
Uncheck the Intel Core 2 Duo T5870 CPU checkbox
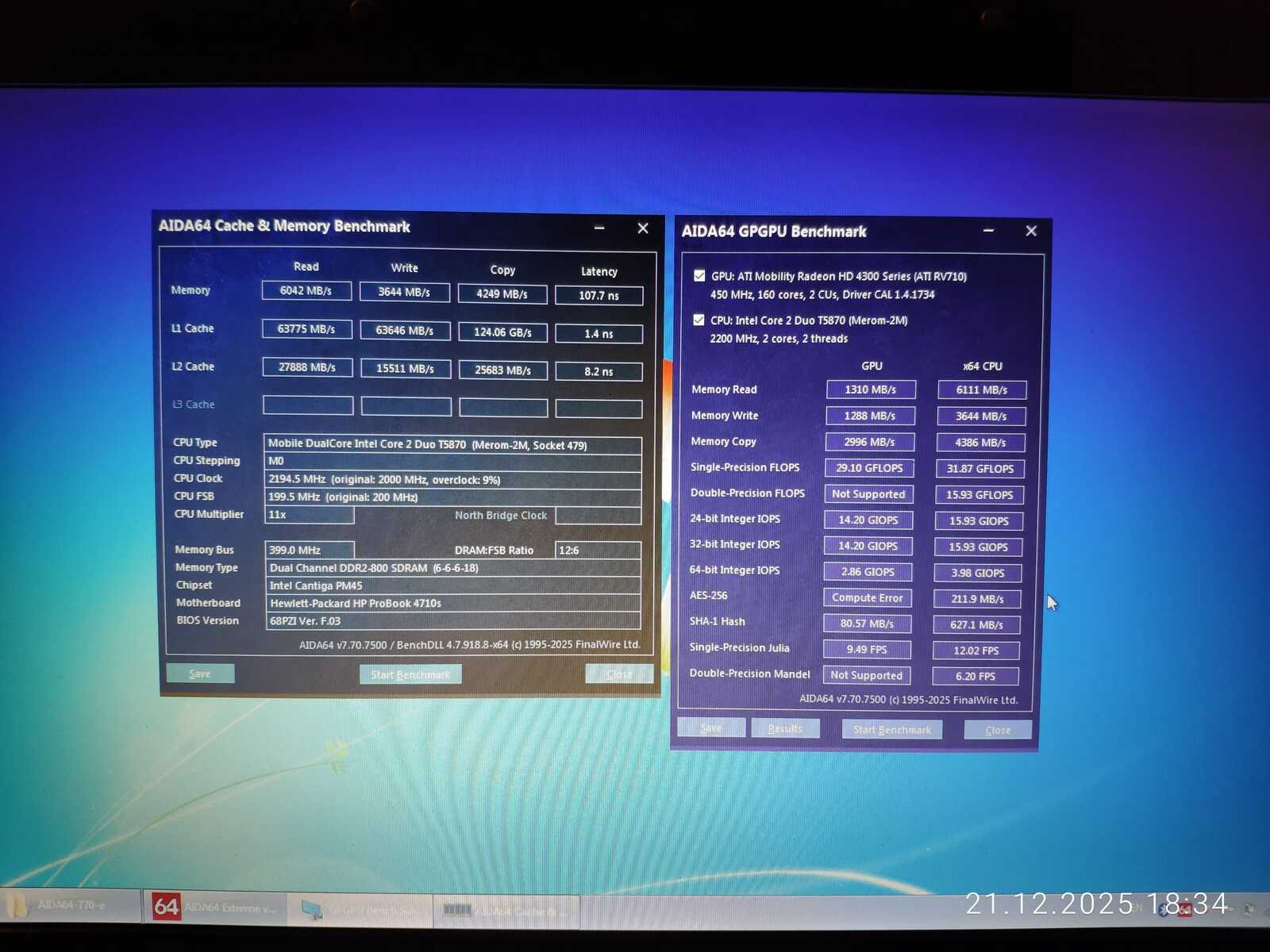tap(698, 320)
